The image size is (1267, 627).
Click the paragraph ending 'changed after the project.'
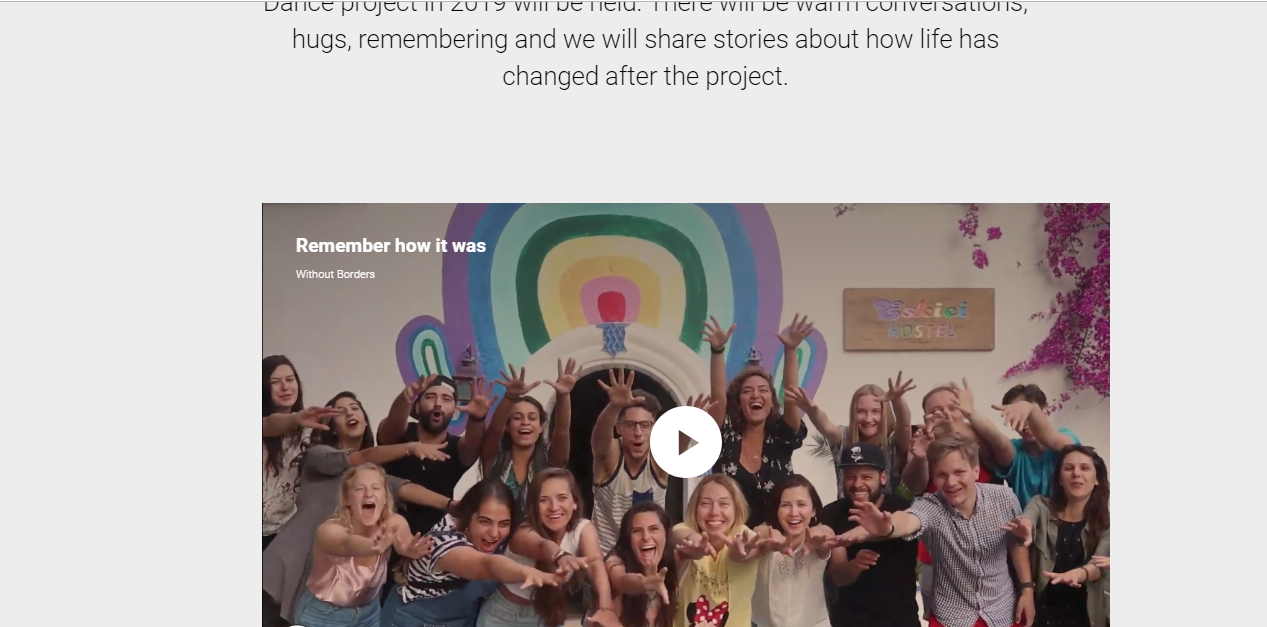click(x=645, y=40)
